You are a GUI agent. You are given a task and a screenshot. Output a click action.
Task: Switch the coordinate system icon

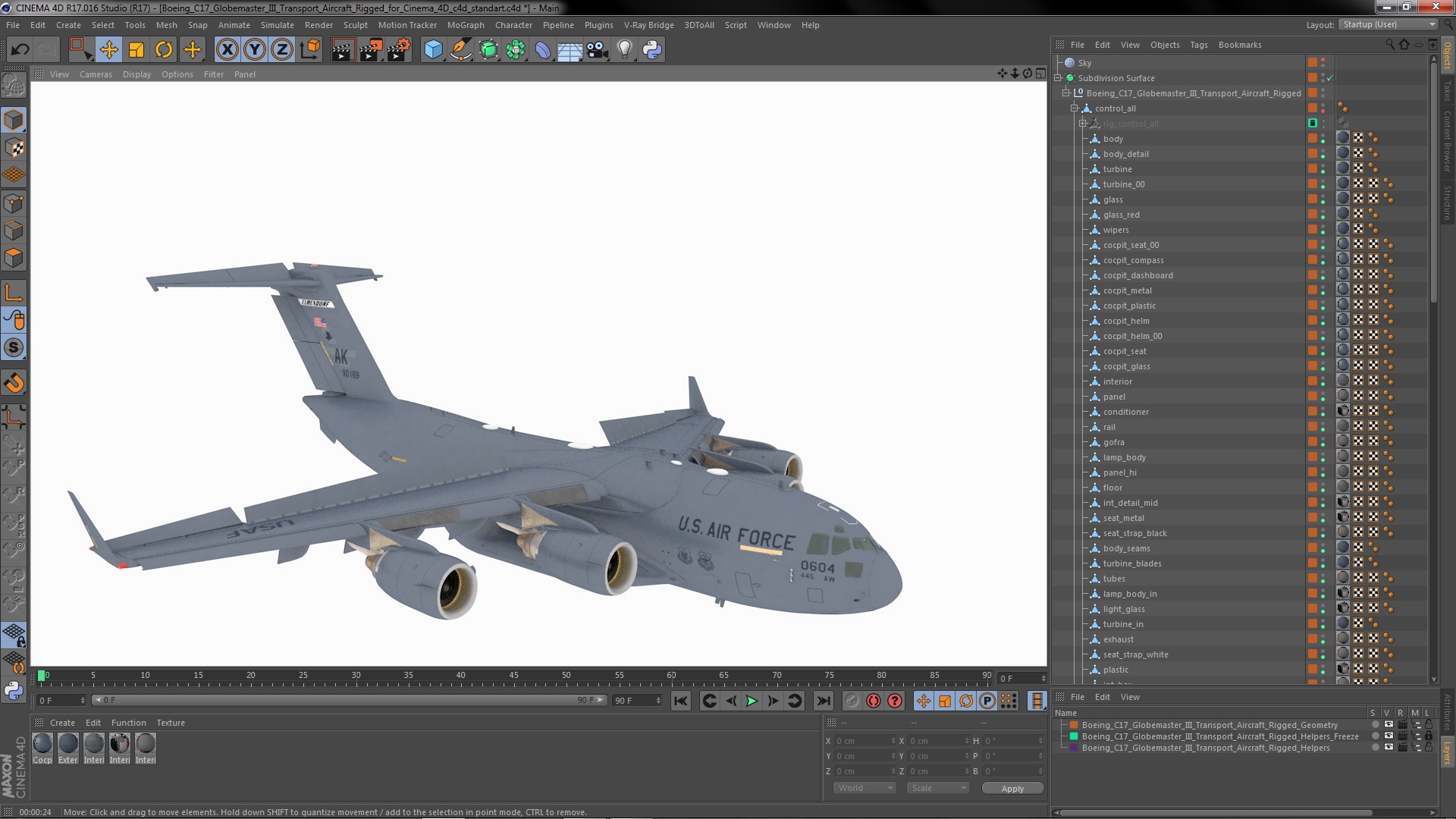310,50
